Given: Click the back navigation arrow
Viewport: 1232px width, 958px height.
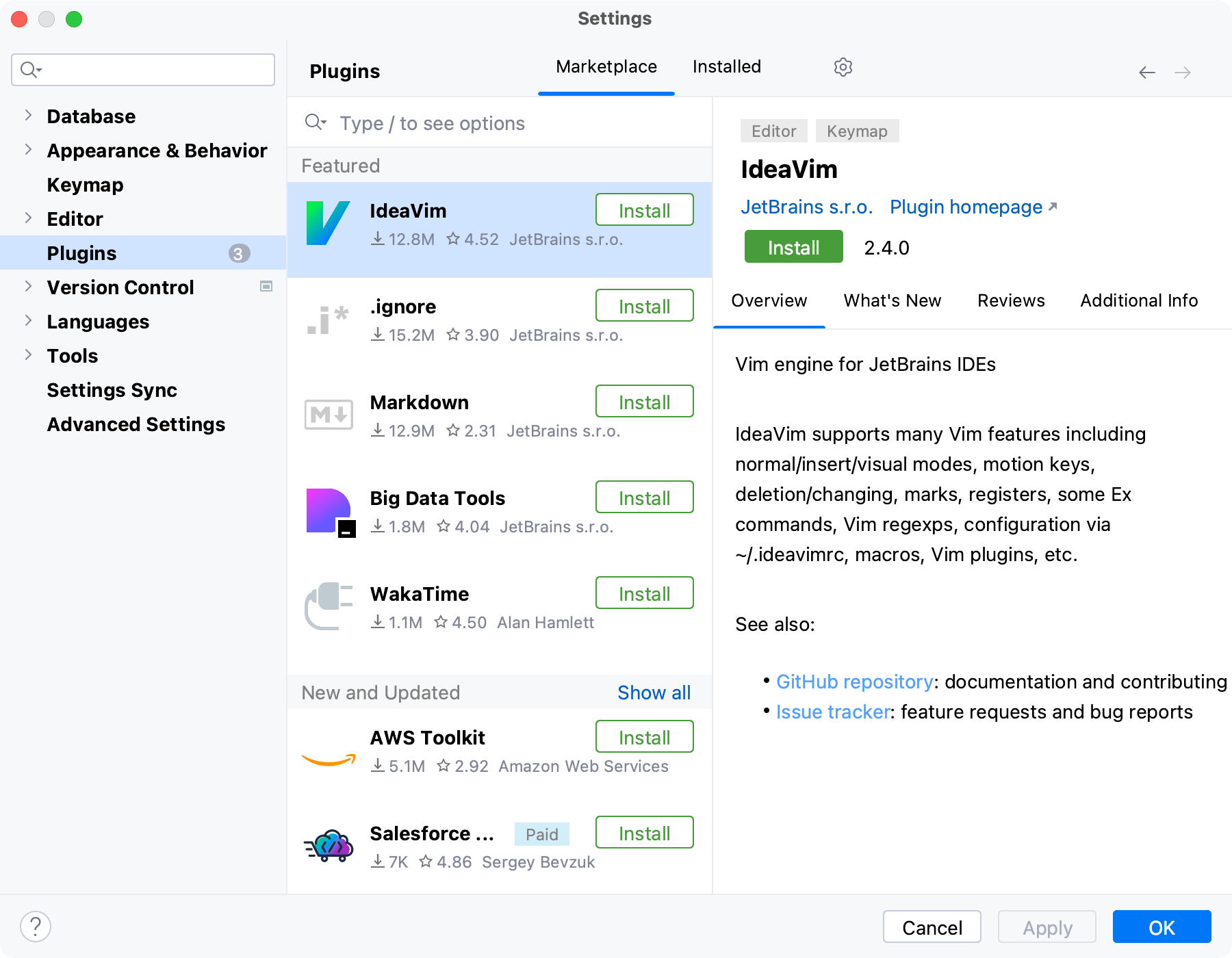Looking at the screenshot, I should [x=1146, y=72].
